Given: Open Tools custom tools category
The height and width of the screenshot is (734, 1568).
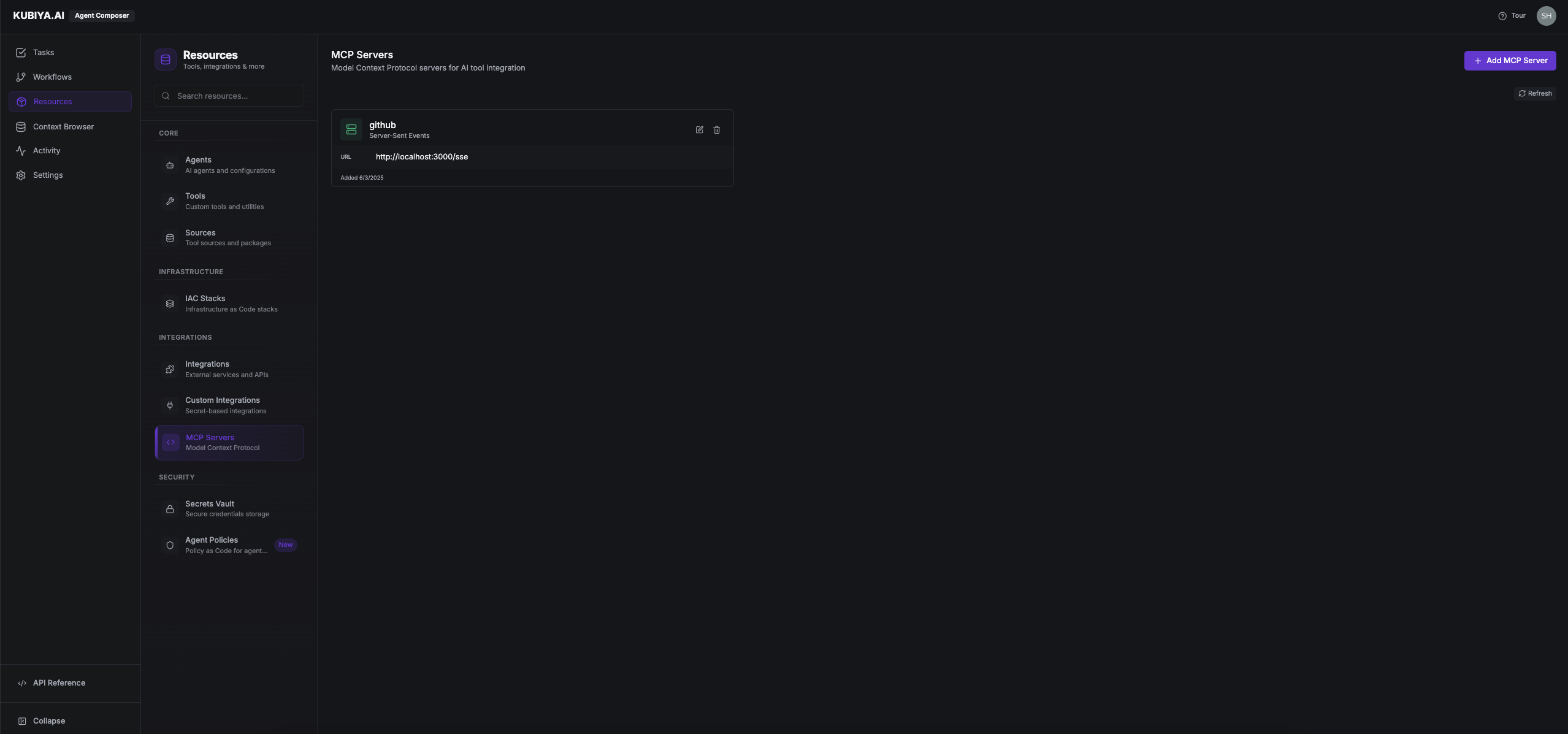Looking at the screenshot, I should point(229,201).
